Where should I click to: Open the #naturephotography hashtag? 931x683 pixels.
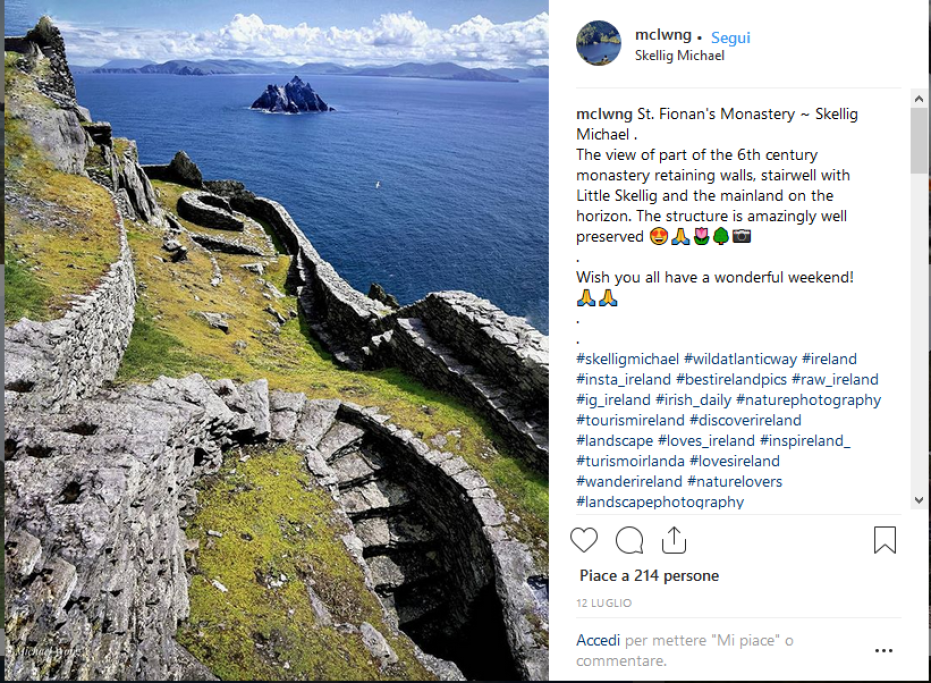pyautogui.click(x=808, y=400)
